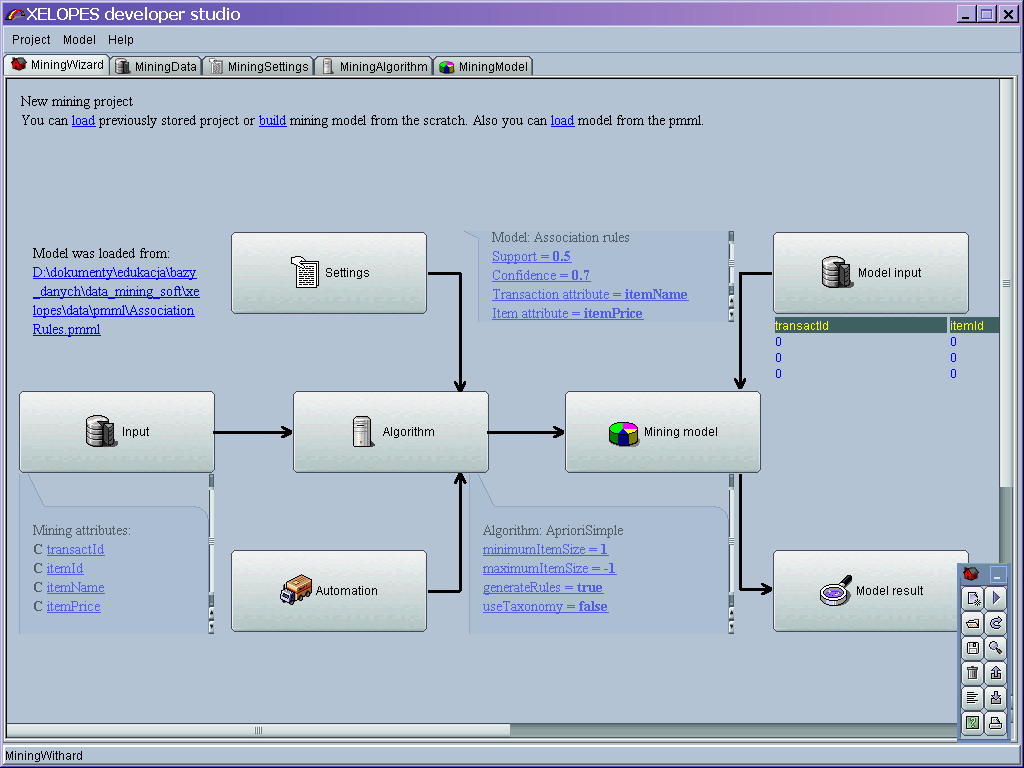Click the 'Model: Association rules' heading text
The width and height of the screenshot is (1024, 768).
pos(560,238)
